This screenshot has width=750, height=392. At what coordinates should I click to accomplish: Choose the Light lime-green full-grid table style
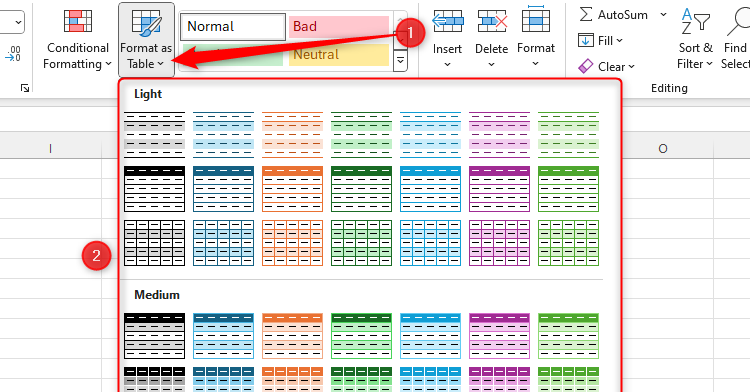(x=568, y=243)
